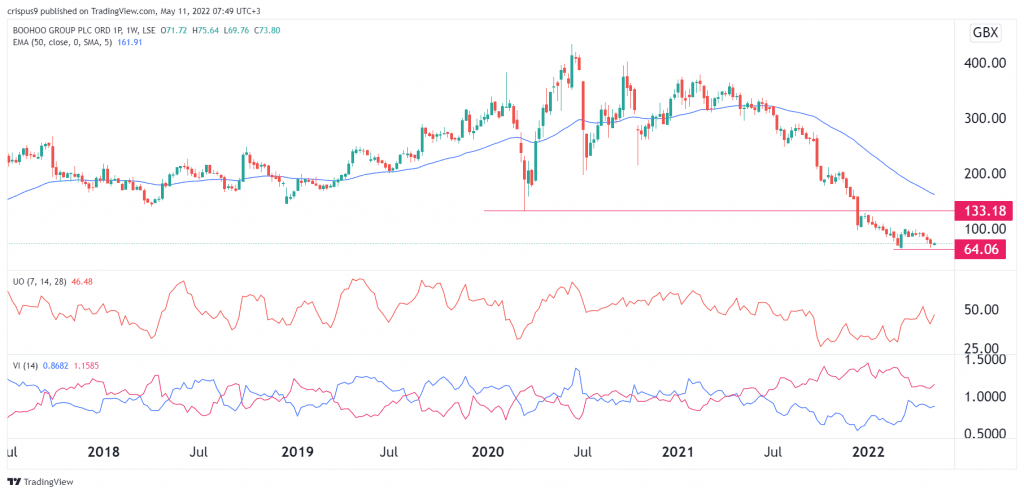Click the short support line at 64.06
The image size is (1024, 494).
[x=924, y=250]
